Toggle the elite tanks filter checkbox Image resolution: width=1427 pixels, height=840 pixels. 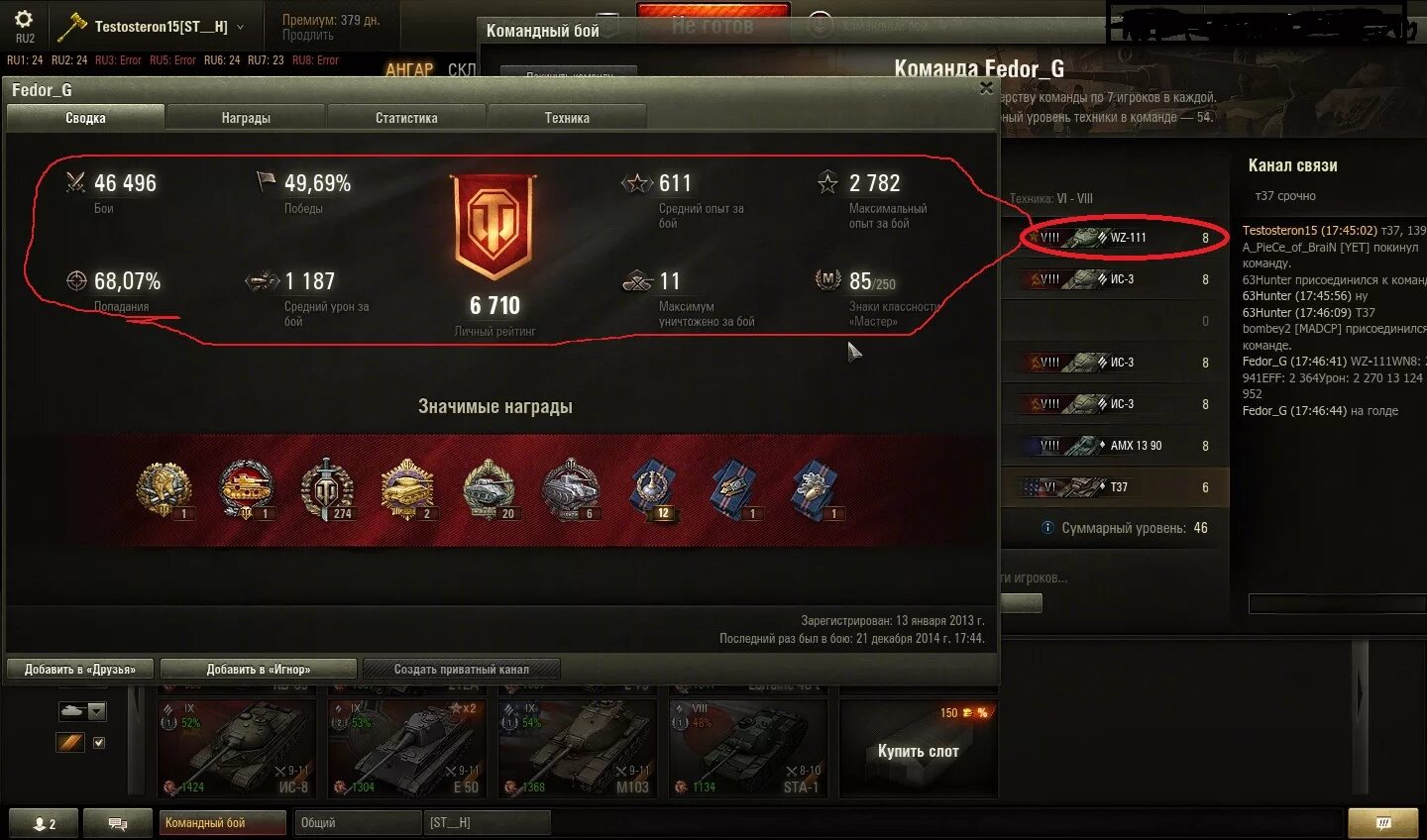tap(98, 742)
